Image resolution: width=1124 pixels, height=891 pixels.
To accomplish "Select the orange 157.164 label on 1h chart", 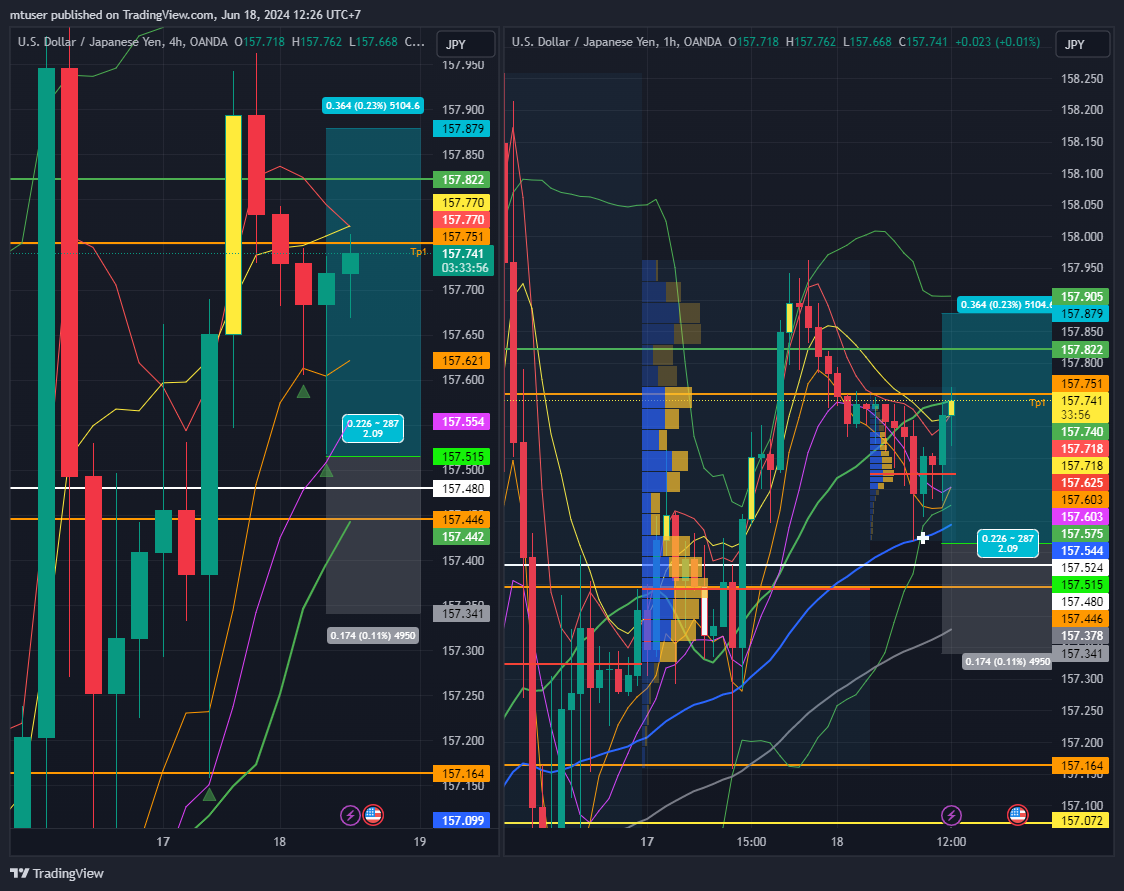I will pos(1081,766).
